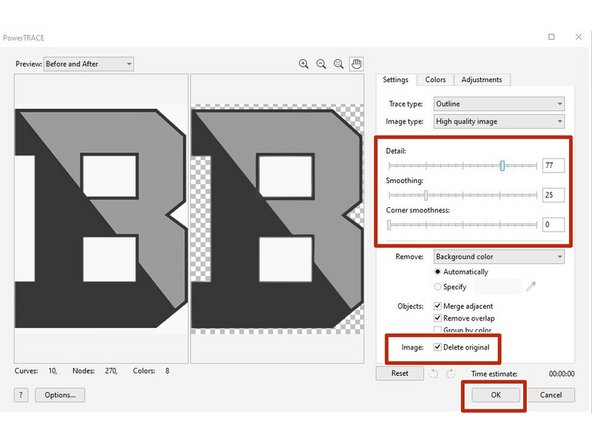592x444 pixels.
Task: Open the Adjustments tab
Action: point(482,80)
